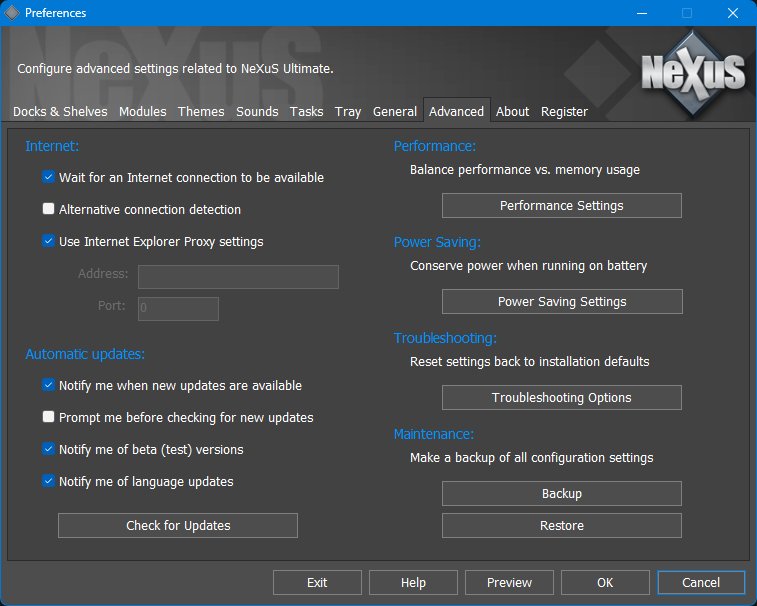The height and width of the screenshot is (606, 757).
Task: Click the Automatic updates: heading
Action: coord(85,354)
